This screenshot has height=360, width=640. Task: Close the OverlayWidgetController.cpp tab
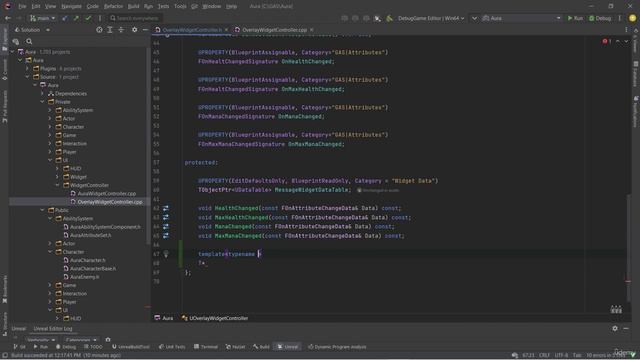(311, 30)
